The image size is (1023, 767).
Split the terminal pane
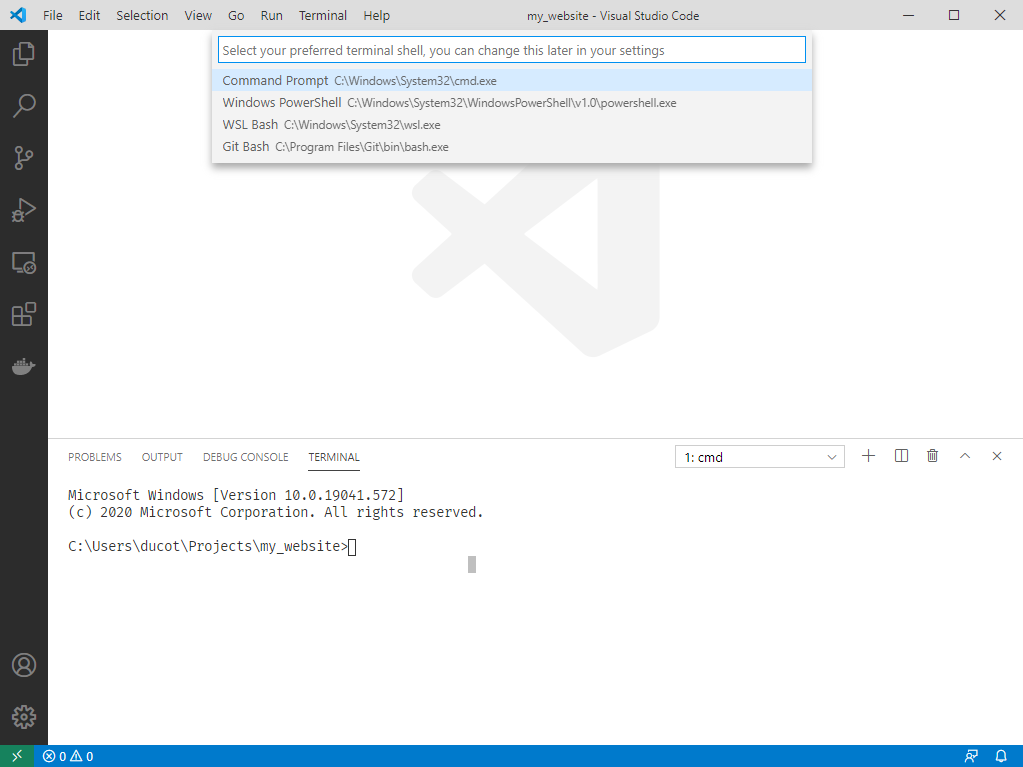tap(900, 455)
